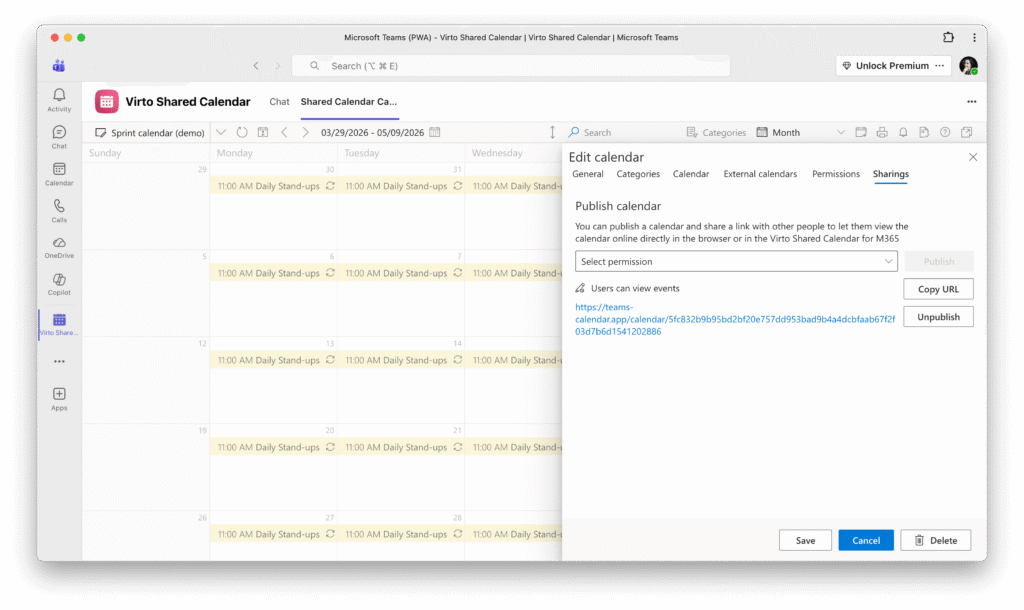The width and height of the screenshot is (1024, 610).
Task: Show more apps via sidebar ellipsis
Action: coord(59,361)
